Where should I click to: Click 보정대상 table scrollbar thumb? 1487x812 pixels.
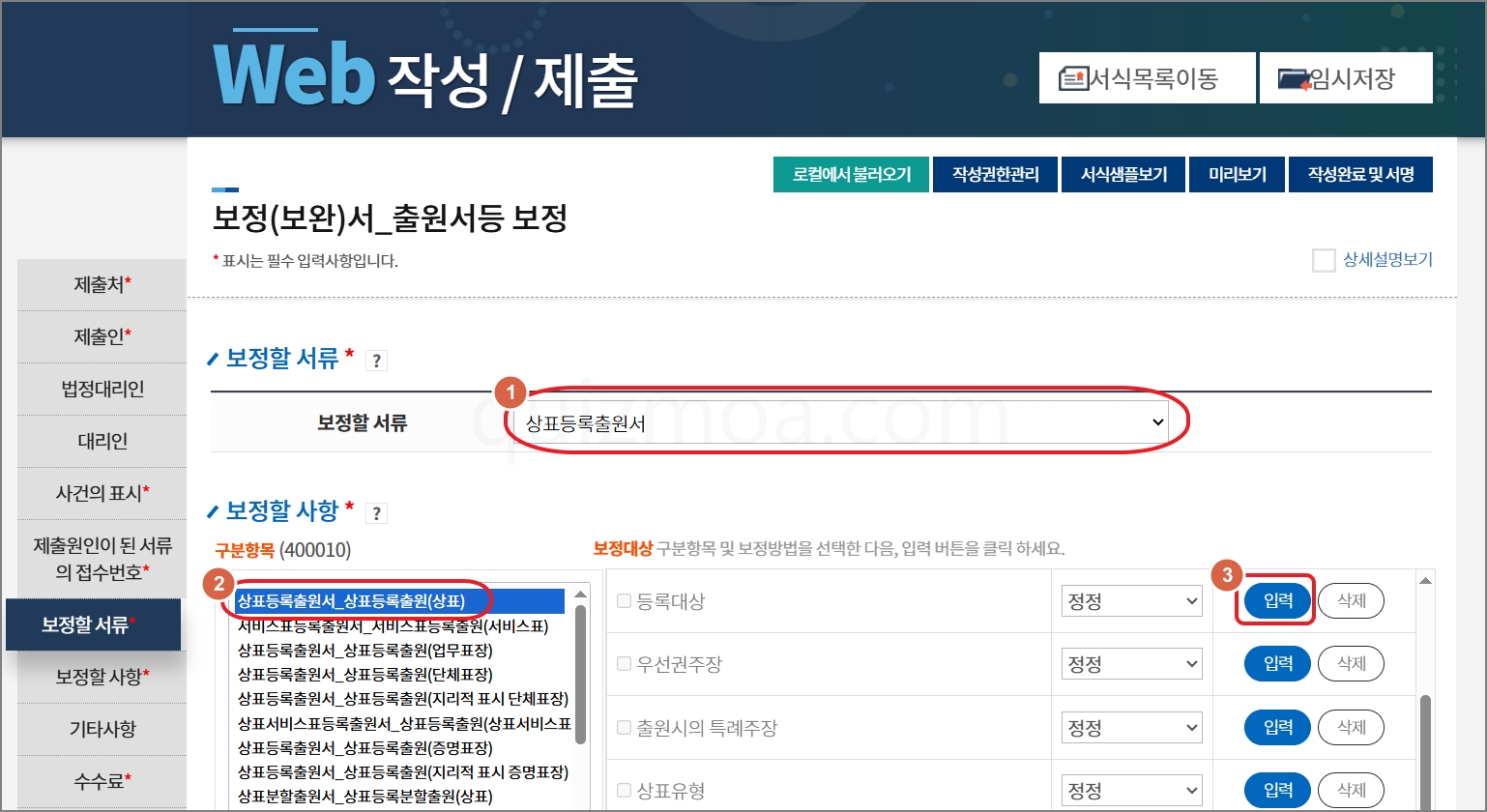click(1425, 752)
